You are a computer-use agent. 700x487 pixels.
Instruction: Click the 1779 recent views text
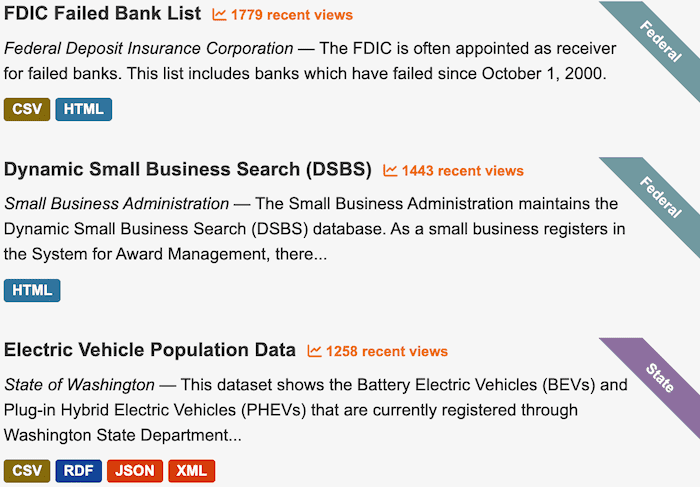coord(291,15)
